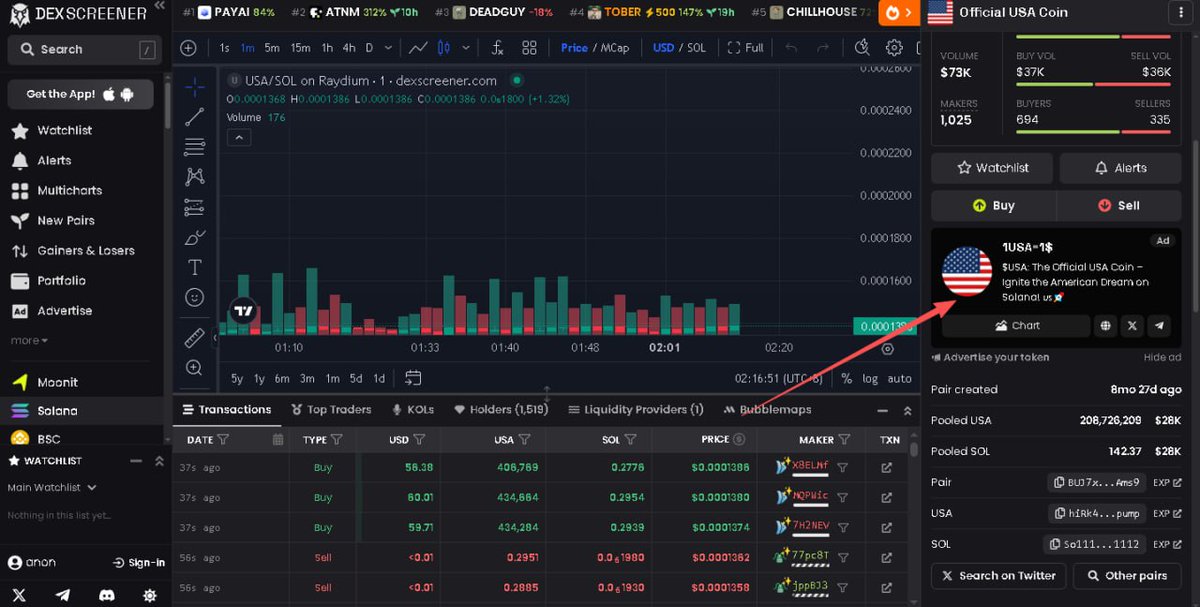Open the DEX Screener Telegram channel
The width and height of the screenshot is (1200, 607).
coord(63,595)
